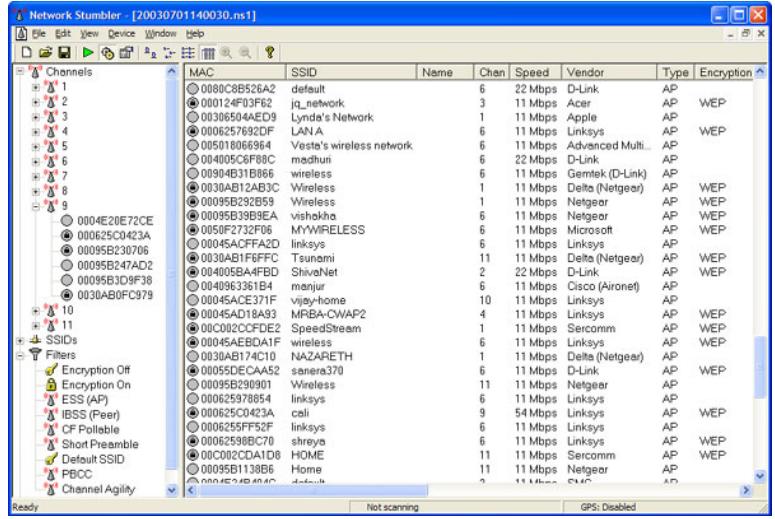Click the IBSS (Peer) filter icon
775x519 pixels.
click(51, 414)
